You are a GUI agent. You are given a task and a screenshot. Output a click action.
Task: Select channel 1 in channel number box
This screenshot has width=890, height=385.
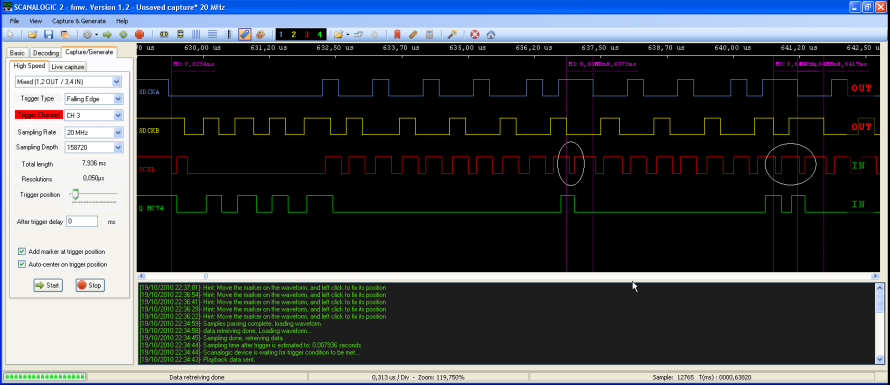(280, 35)
